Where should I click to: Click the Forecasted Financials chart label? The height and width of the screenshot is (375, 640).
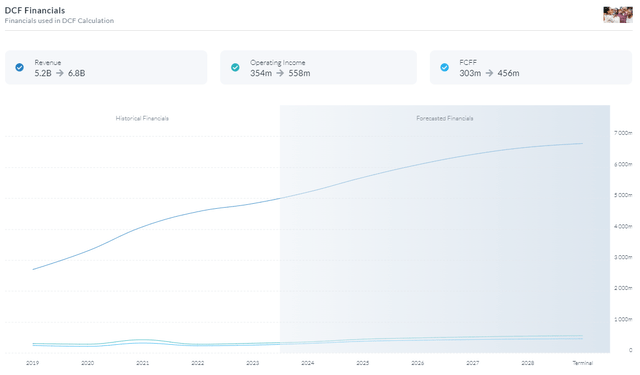(444, 118)
